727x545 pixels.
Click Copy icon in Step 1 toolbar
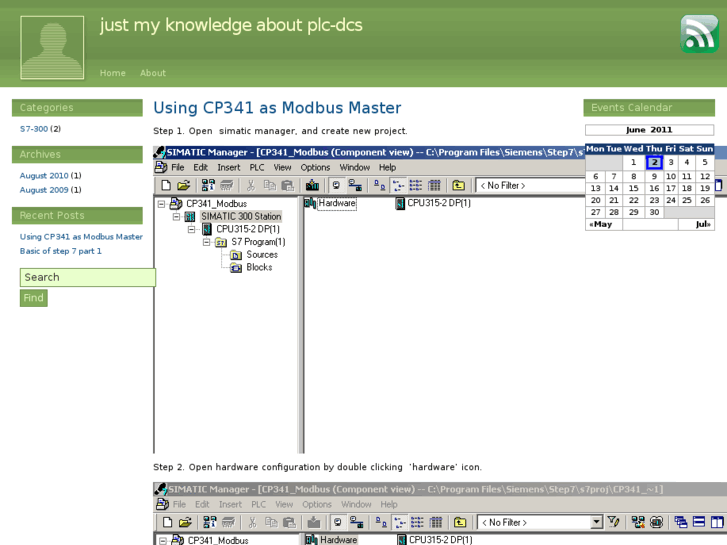coord(269,186)
